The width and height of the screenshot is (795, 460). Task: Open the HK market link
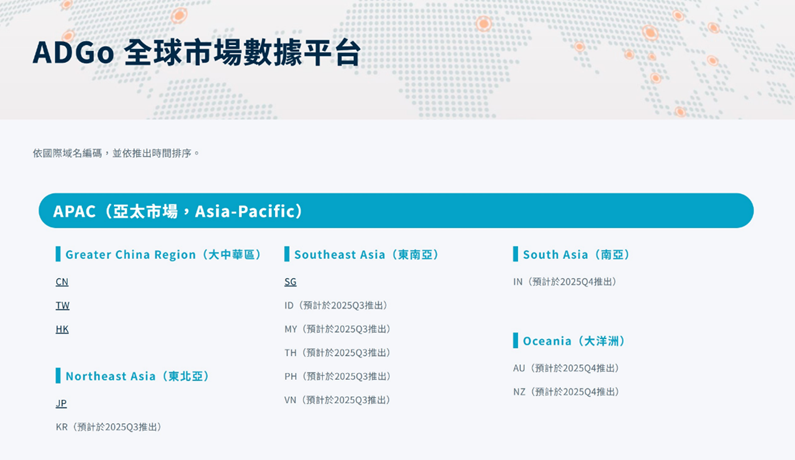62,329
